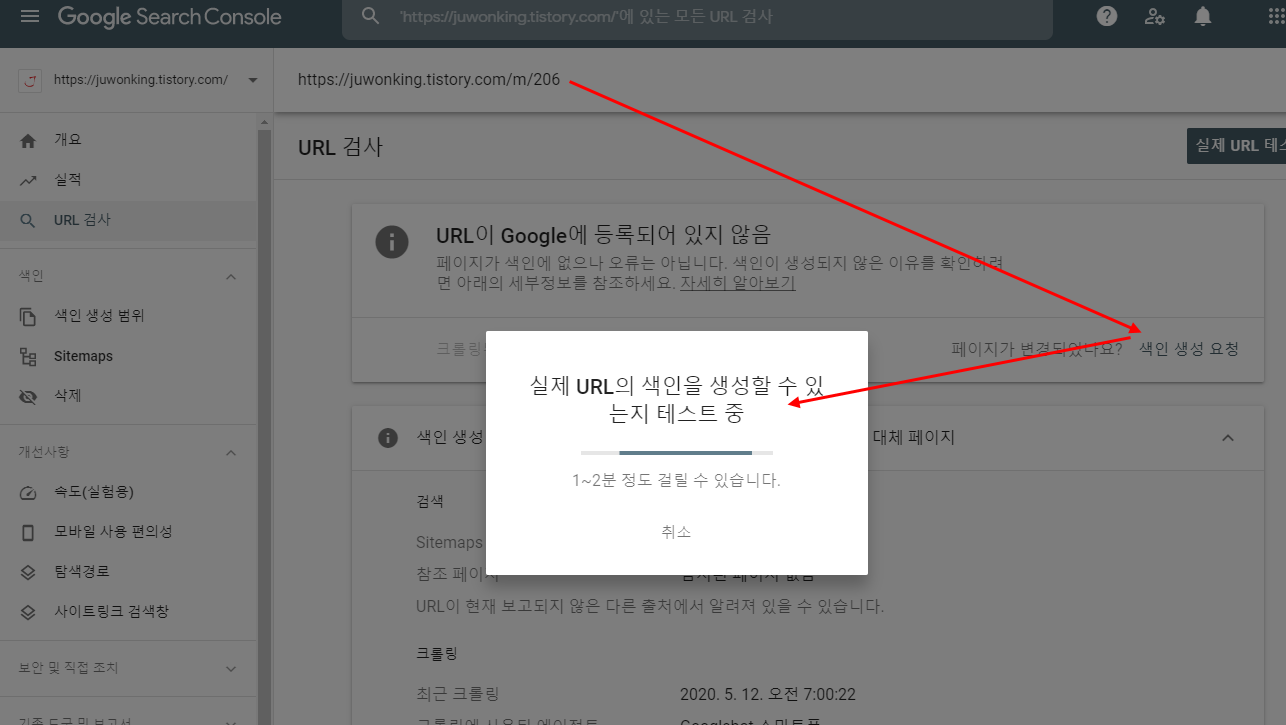1286x725 pixels.
Task: Click the sitemap icon beside Sitemaps
Action: point(28,356)
